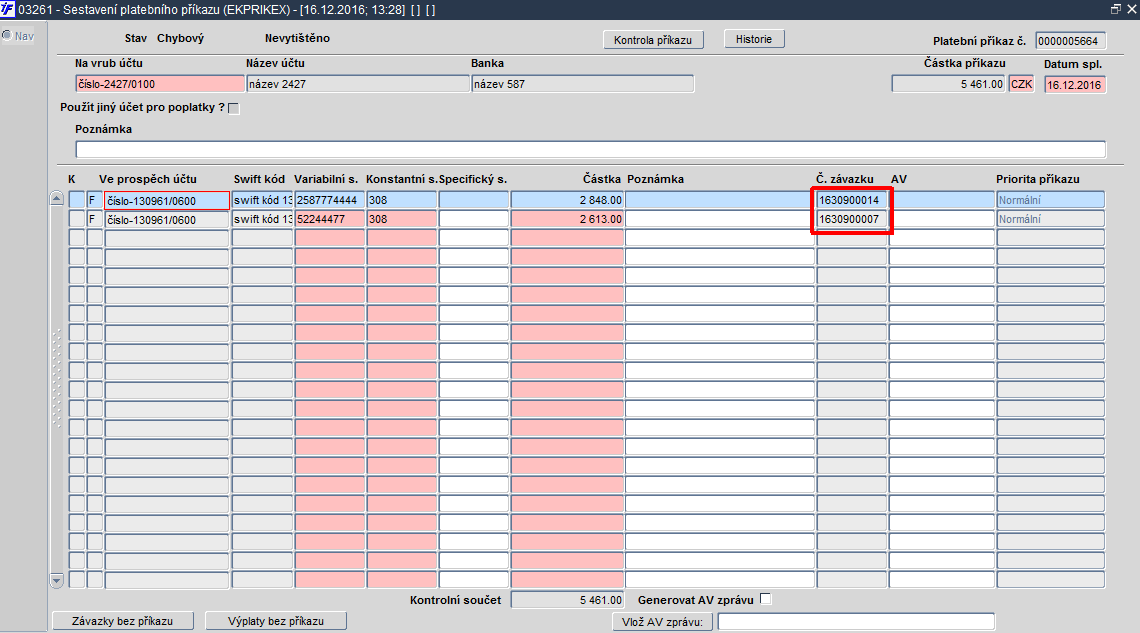Click the CZK currency field
This screenshot has height=633, width=1140.
point(1021,84)
